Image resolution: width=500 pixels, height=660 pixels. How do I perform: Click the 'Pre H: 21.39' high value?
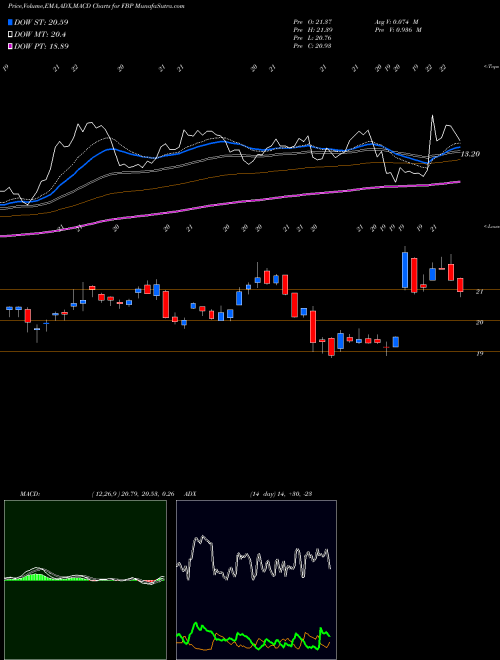[x=313, y=30]
